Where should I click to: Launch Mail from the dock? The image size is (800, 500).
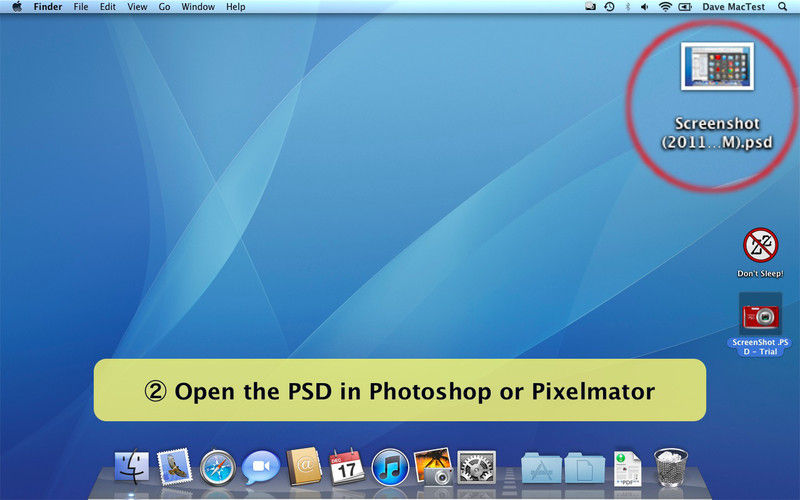pos(174,466)
